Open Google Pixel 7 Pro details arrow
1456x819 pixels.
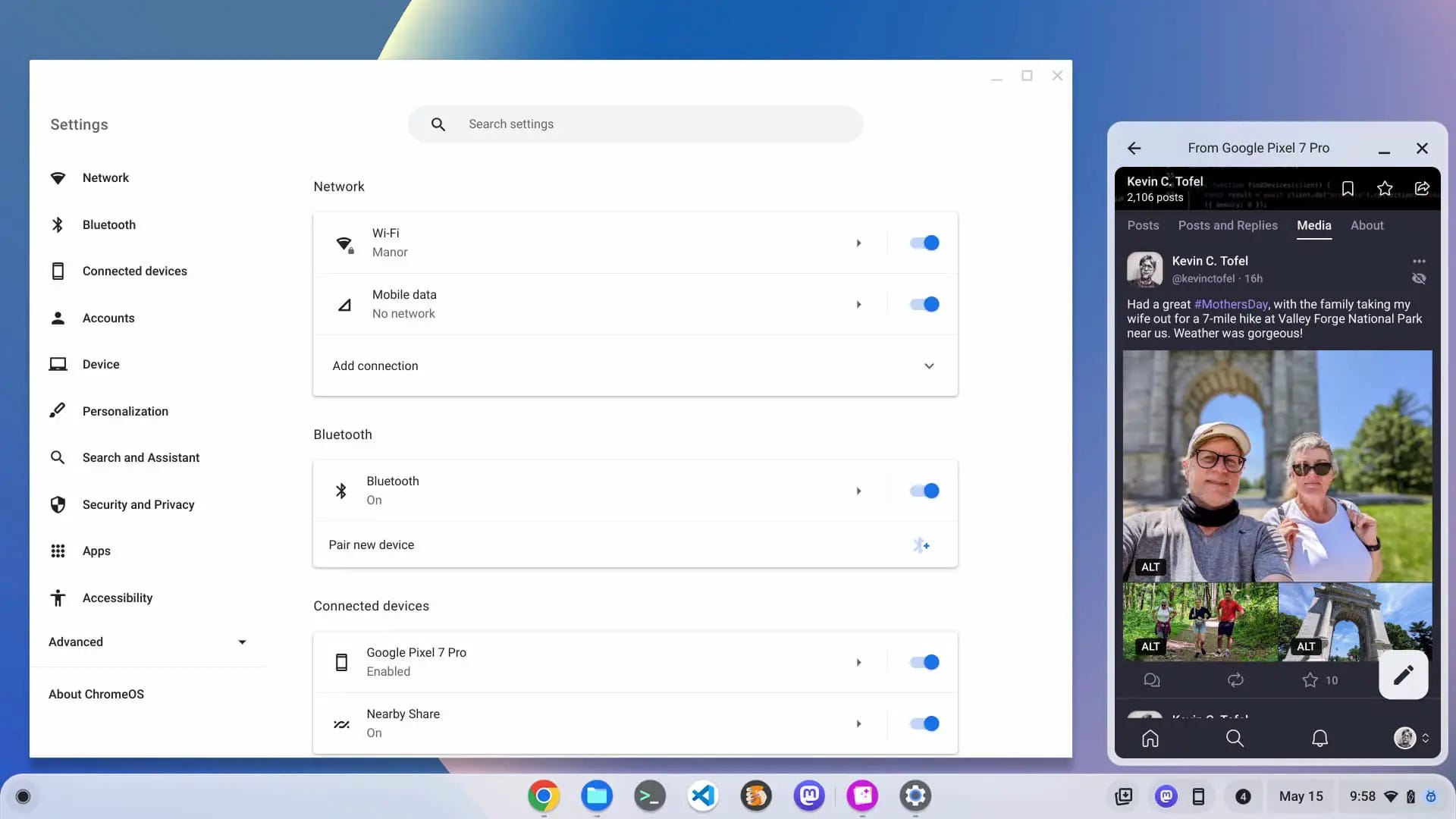click(x=858, y=663)
